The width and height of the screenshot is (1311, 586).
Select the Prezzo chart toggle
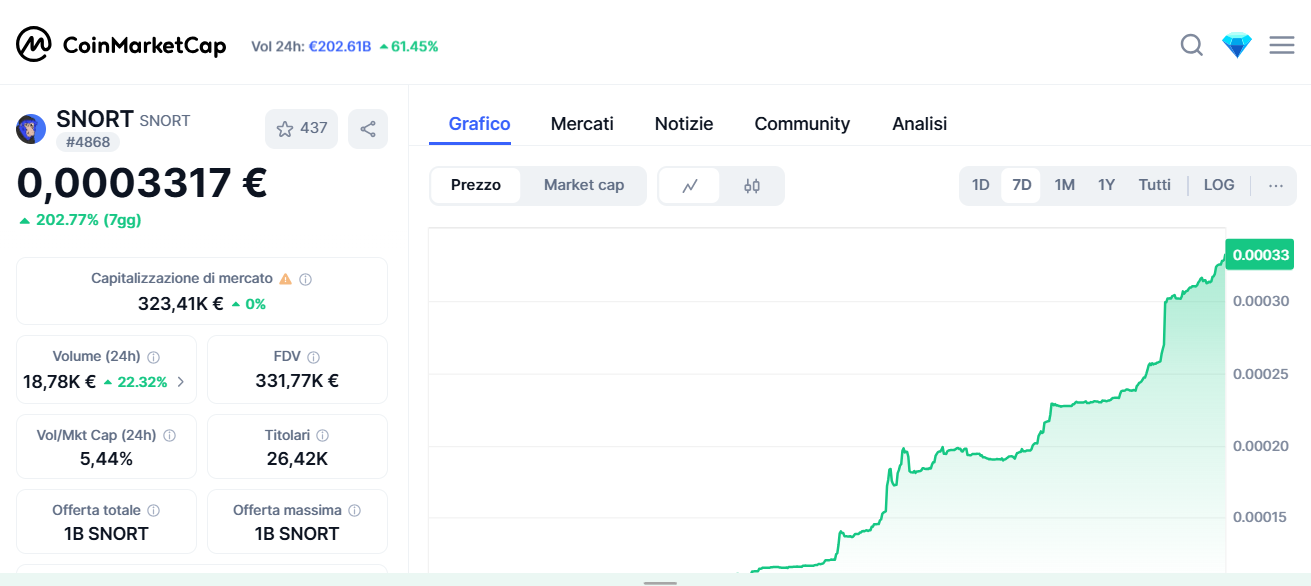click(476, 185)
